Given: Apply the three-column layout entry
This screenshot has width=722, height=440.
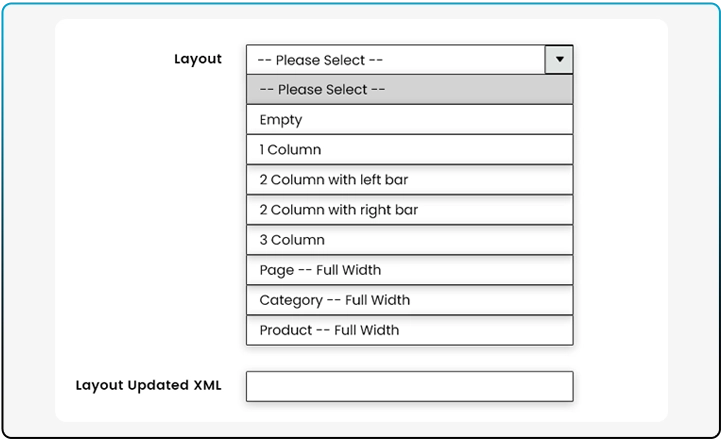Looking at the screenshot, I should point(409,240).
